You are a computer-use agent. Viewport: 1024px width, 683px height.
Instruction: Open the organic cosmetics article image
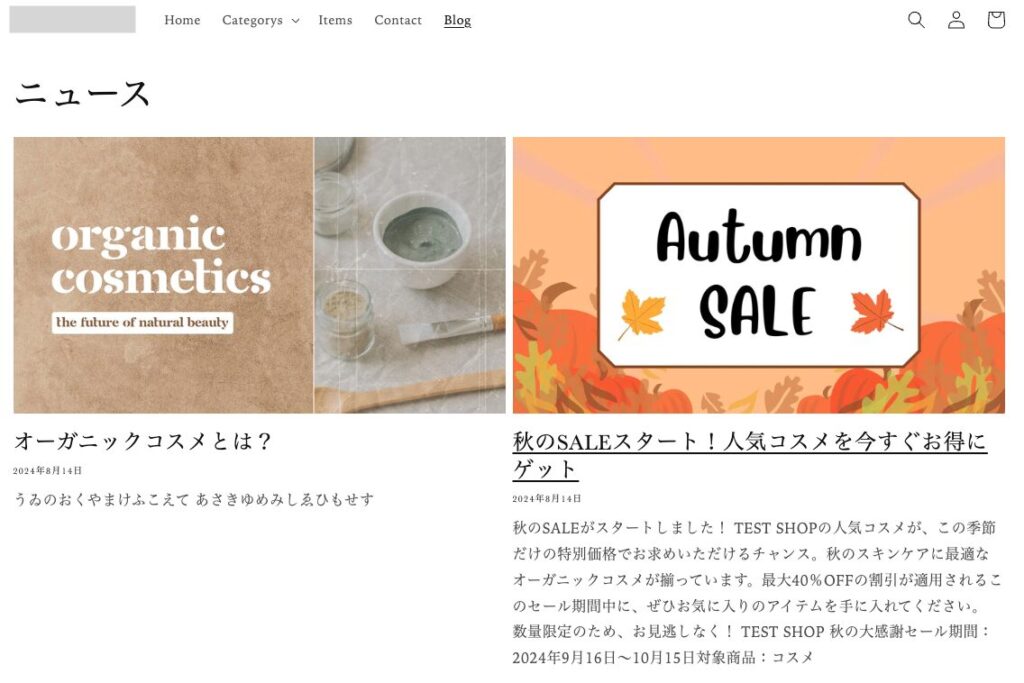[x=259, y=275]
